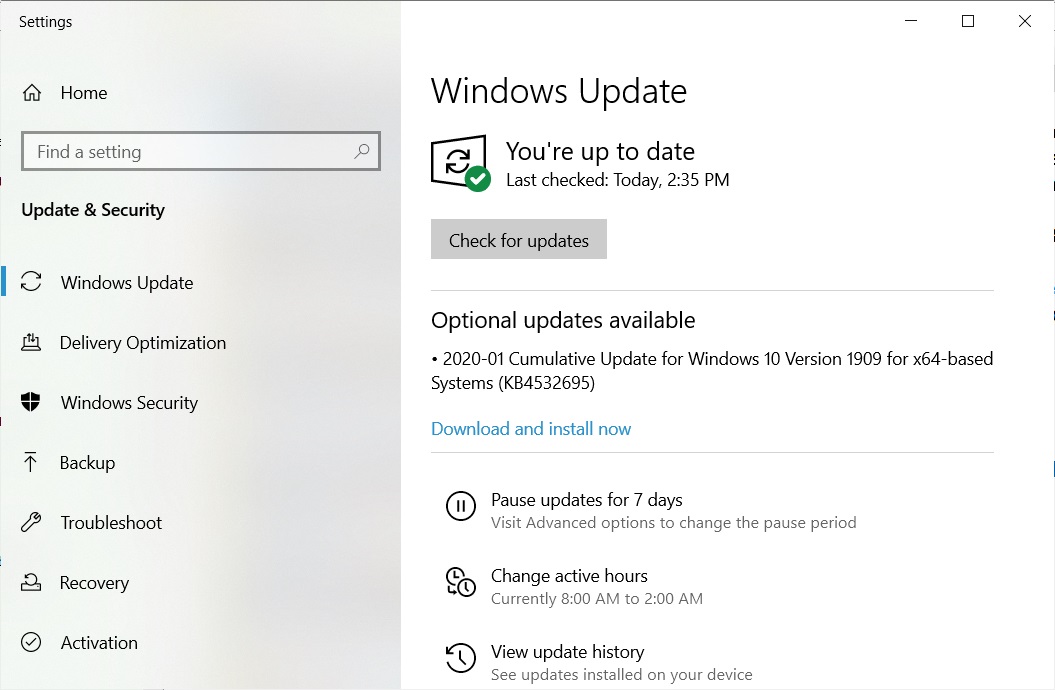This screenshot has width=1055, height=690.
Task: Click the Backup upload arrow icon
Action: coord(30,462)
